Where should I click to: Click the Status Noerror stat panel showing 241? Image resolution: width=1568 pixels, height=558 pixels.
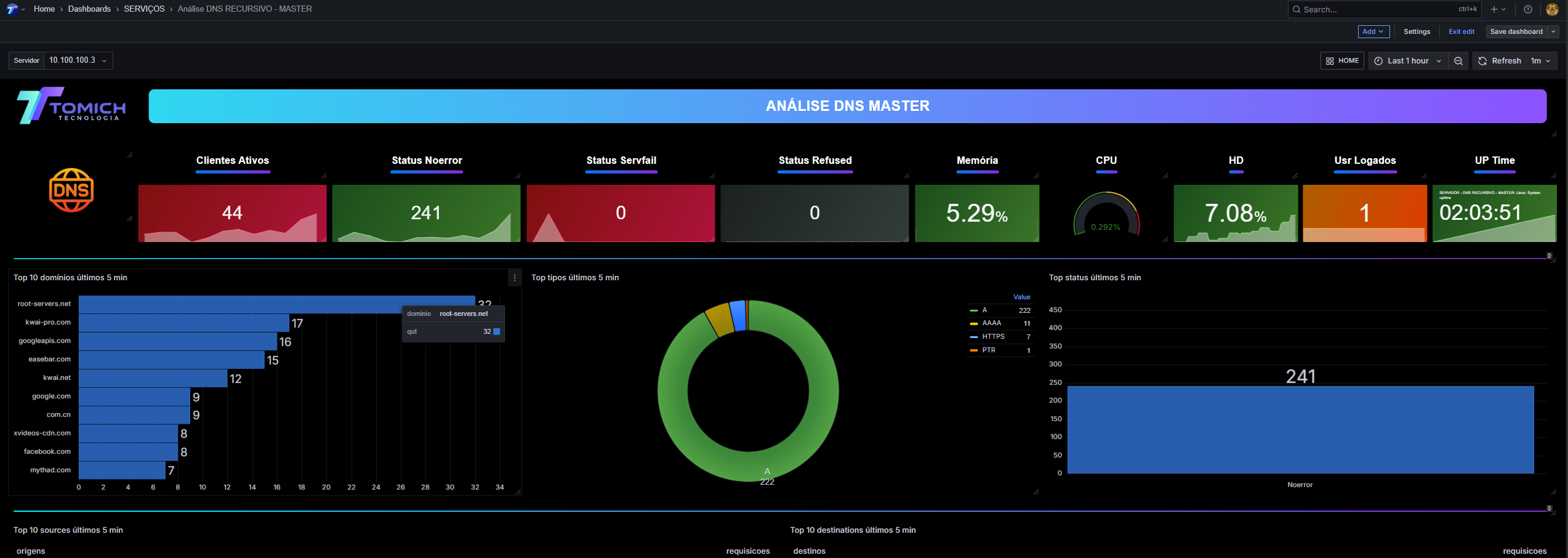pos(426,213)
